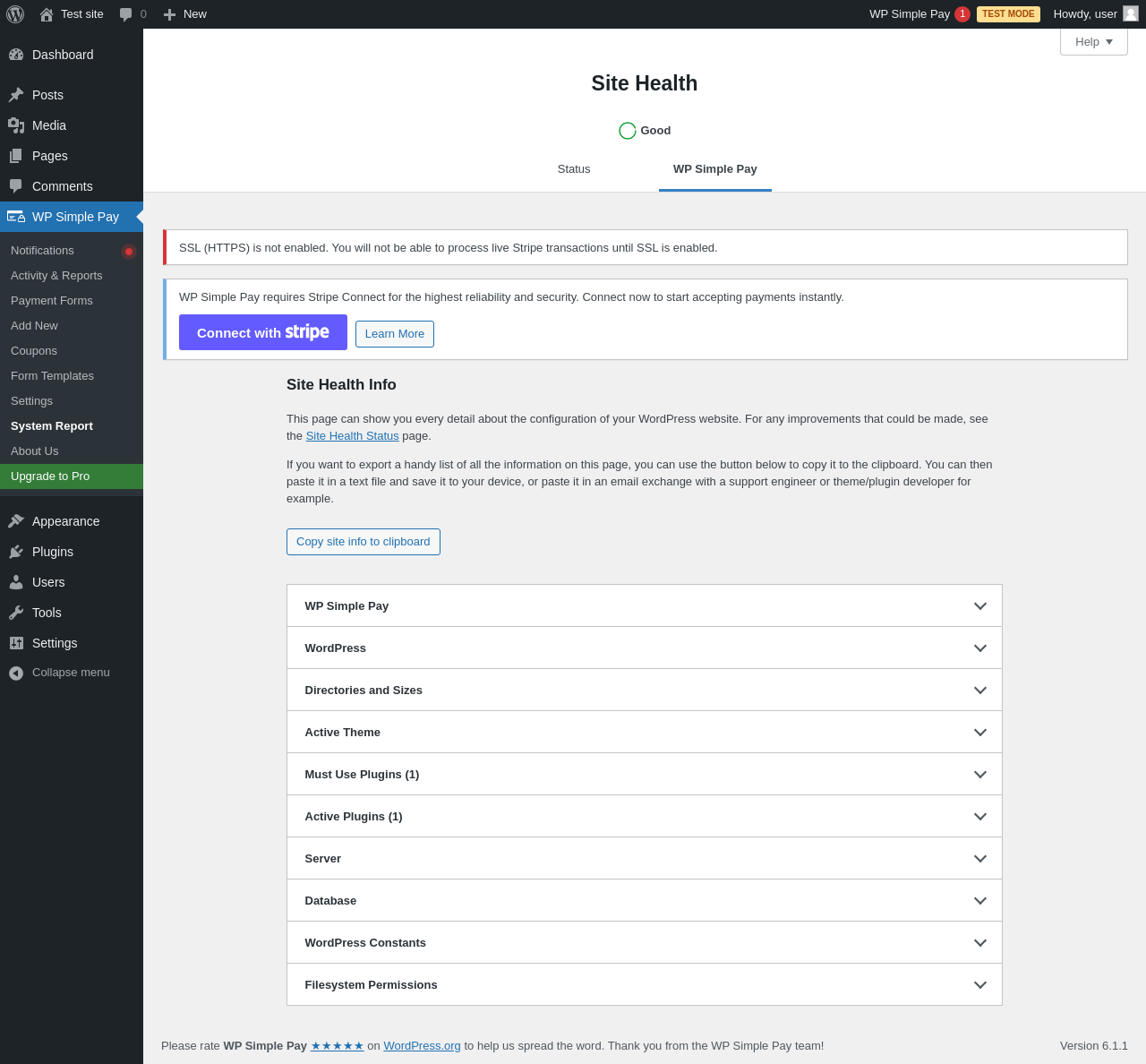Viewport: 1146px width, 1064px height.
Task: Click the Test site home icon
Action: (x=47, y=14)
